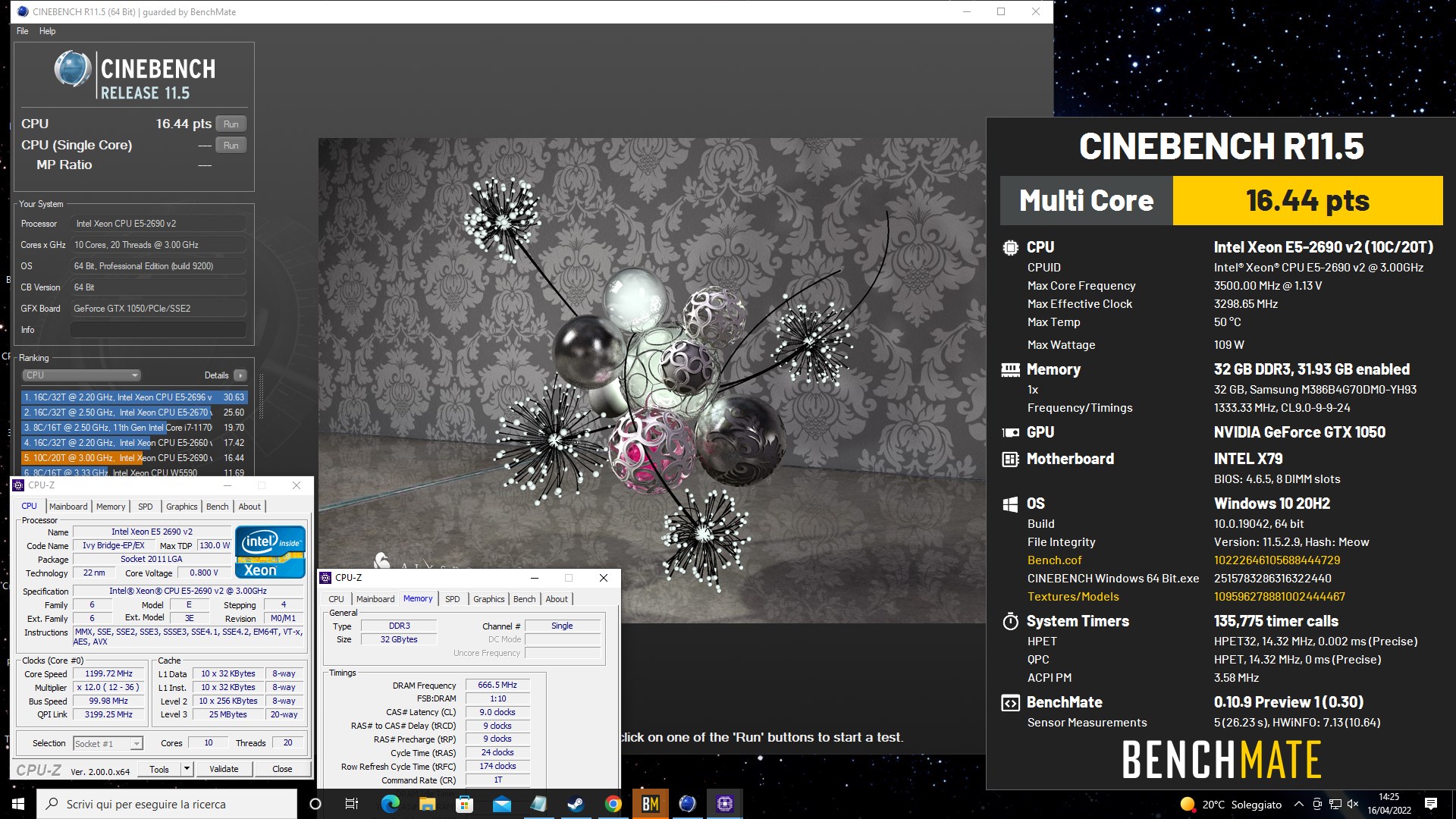
Task: Click the Tools button in CPU-Z
Action: (x=159, y=769)
